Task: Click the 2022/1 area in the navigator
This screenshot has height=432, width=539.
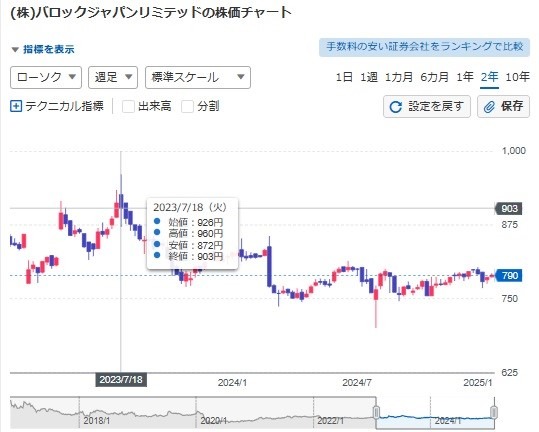Action: click(x=330, y=421)
